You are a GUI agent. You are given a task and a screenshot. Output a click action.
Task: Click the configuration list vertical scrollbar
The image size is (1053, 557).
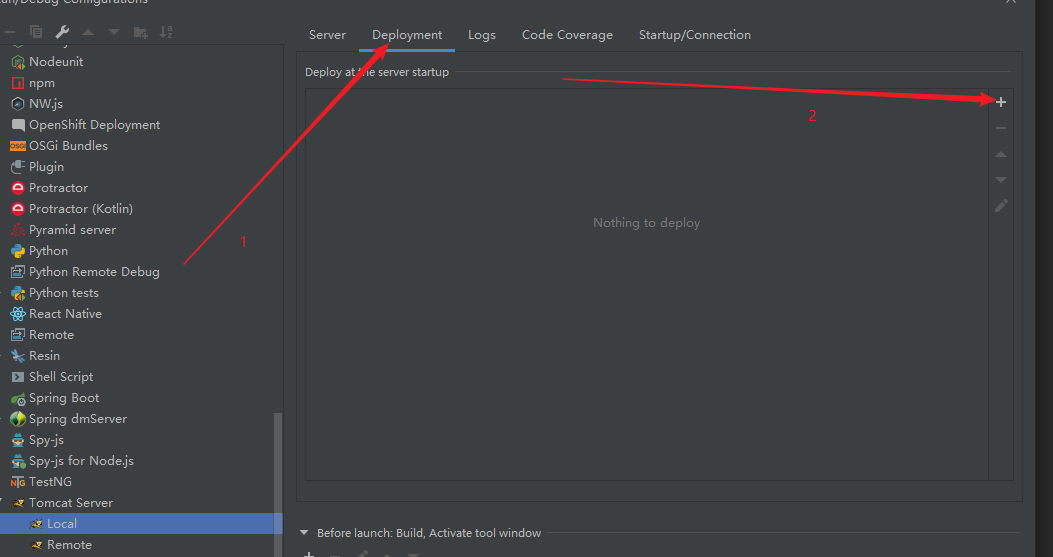278,484
